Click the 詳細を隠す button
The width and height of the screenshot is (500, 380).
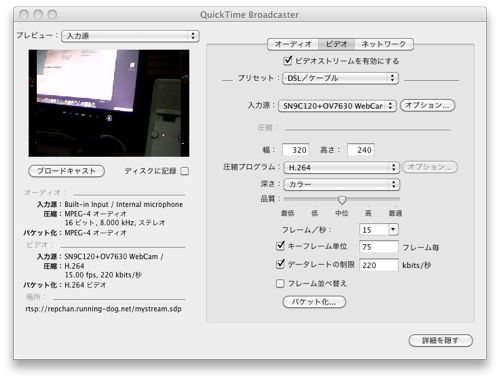pos(441,340)
